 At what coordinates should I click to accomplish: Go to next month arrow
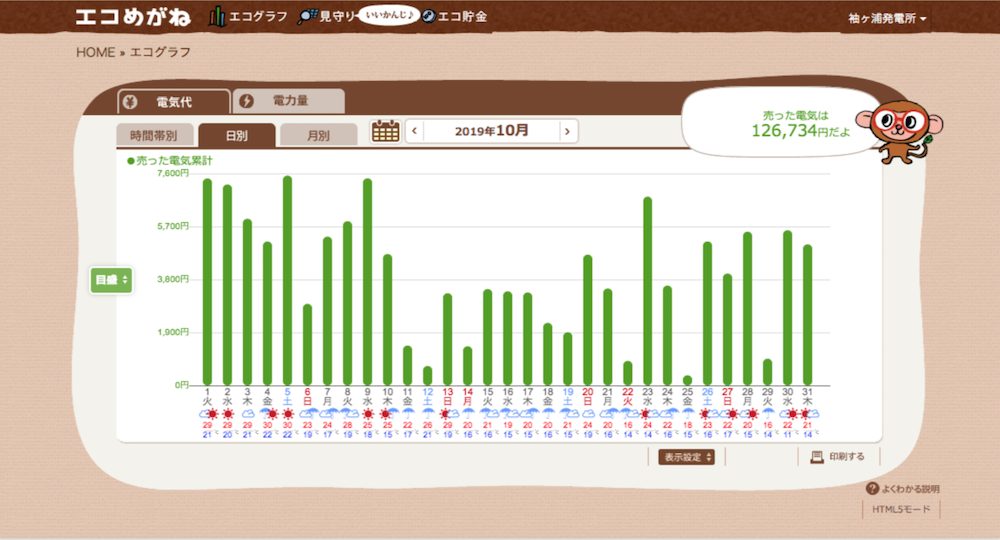pyautogui.click(x=567, y=131)
